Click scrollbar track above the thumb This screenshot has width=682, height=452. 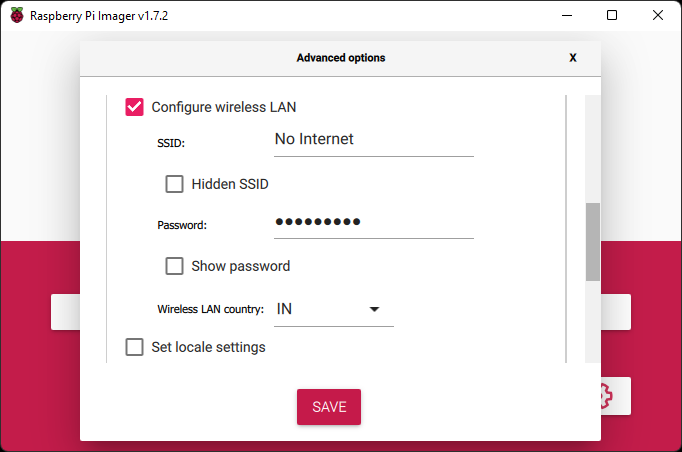point(592,149)
